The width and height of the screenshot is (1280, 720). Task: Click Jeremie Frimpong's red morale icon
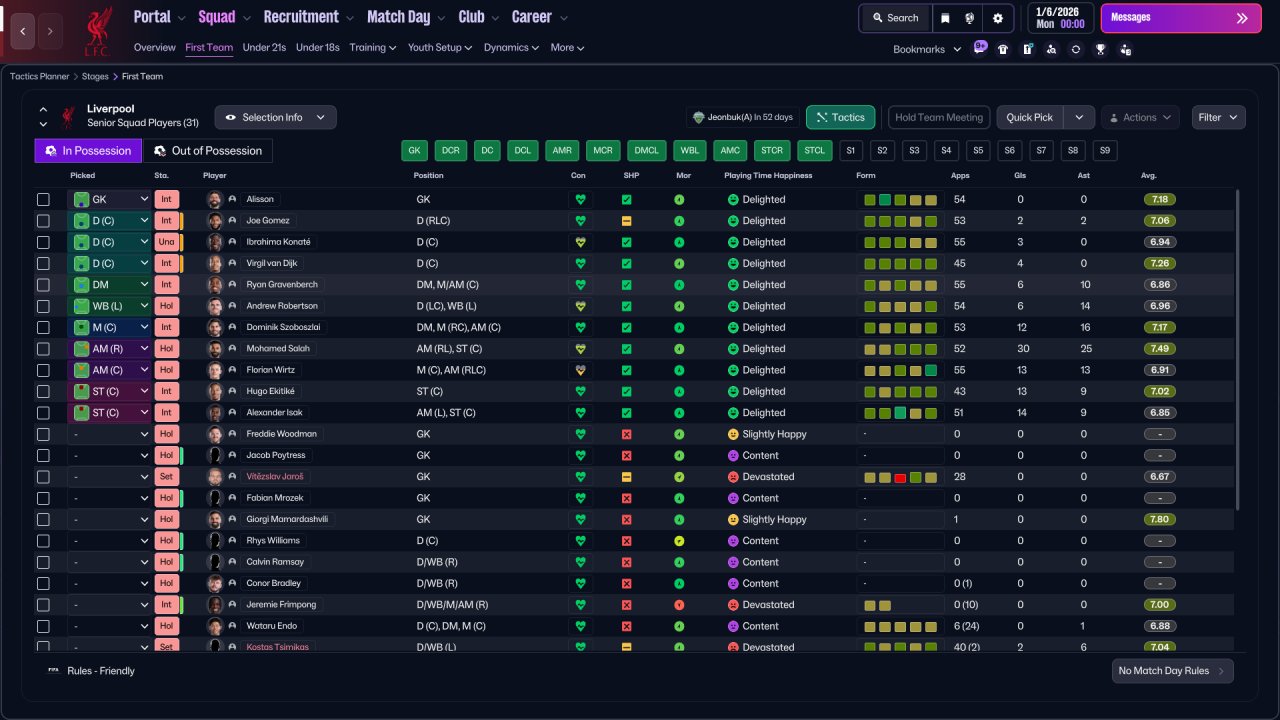coord(679,605)
